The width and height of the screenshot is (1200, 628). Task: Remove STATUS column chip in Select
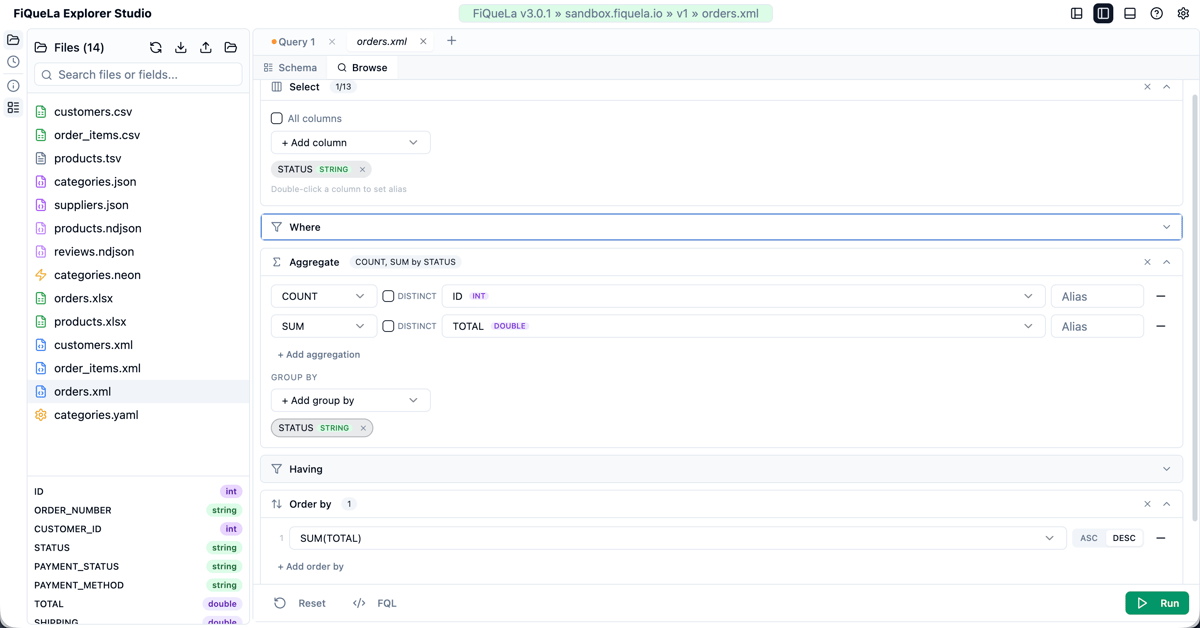pyautogui.click(x=362, y=169)
